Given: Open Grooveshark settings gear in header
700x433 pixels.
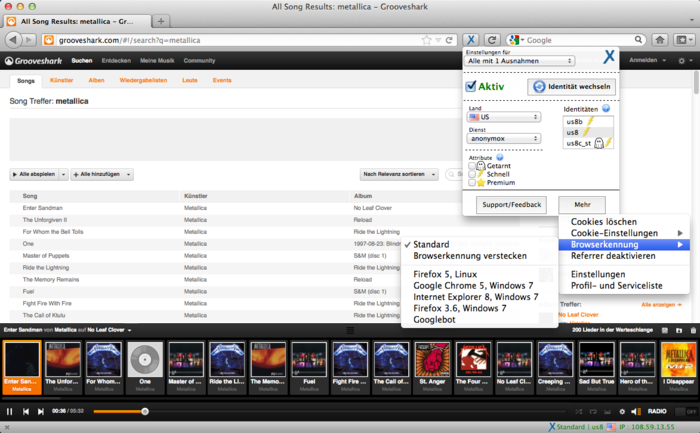Looking at the screenshot, I should pyautogui.click(x=684, y=60).
